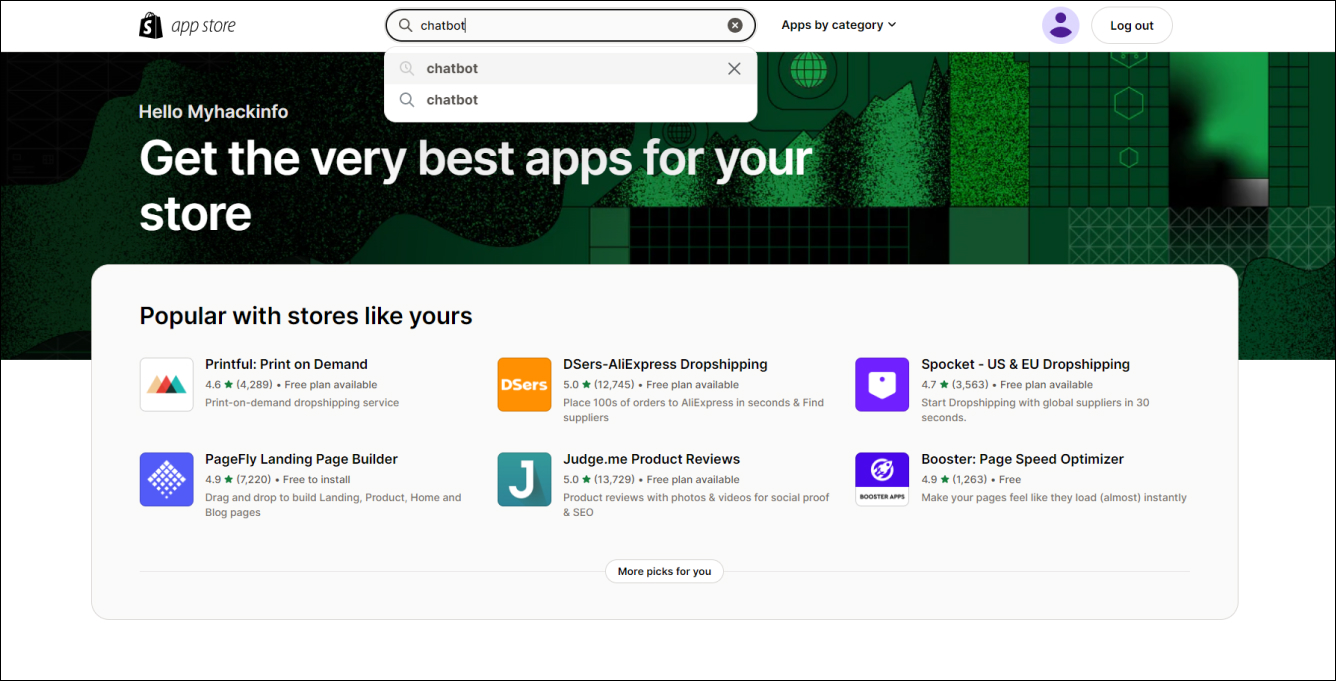
Task: Open Spocket - US & EU Dropshipping link
Action: click(1025, 364)
